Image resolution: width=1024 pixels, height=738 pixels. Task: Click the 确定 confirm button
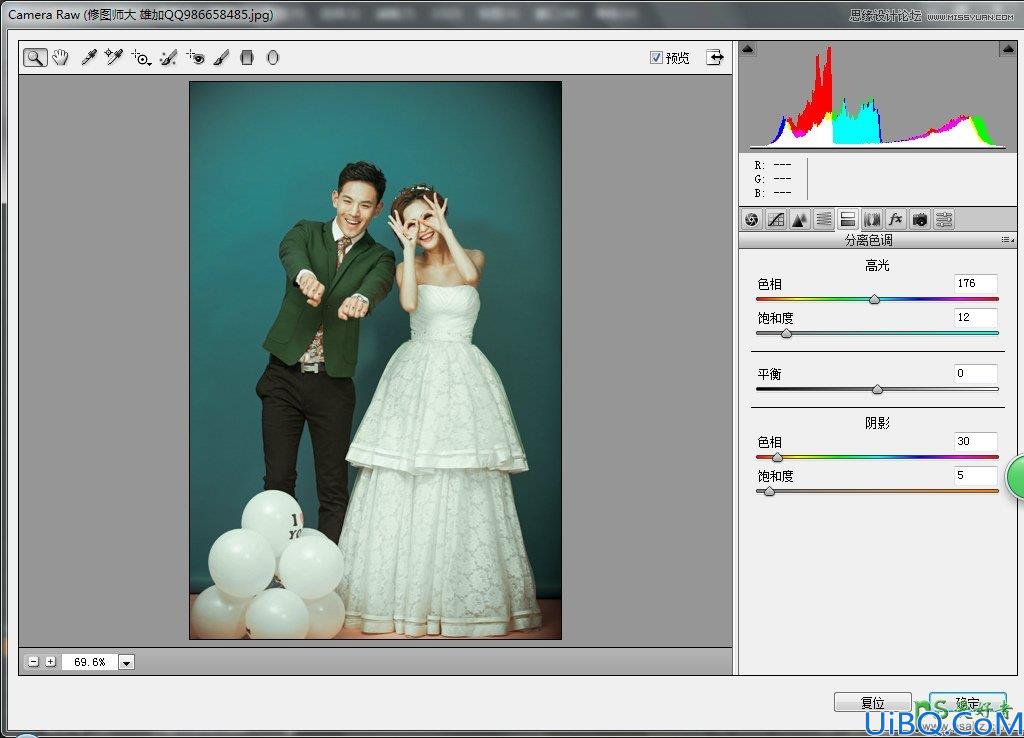pos(967,703)
